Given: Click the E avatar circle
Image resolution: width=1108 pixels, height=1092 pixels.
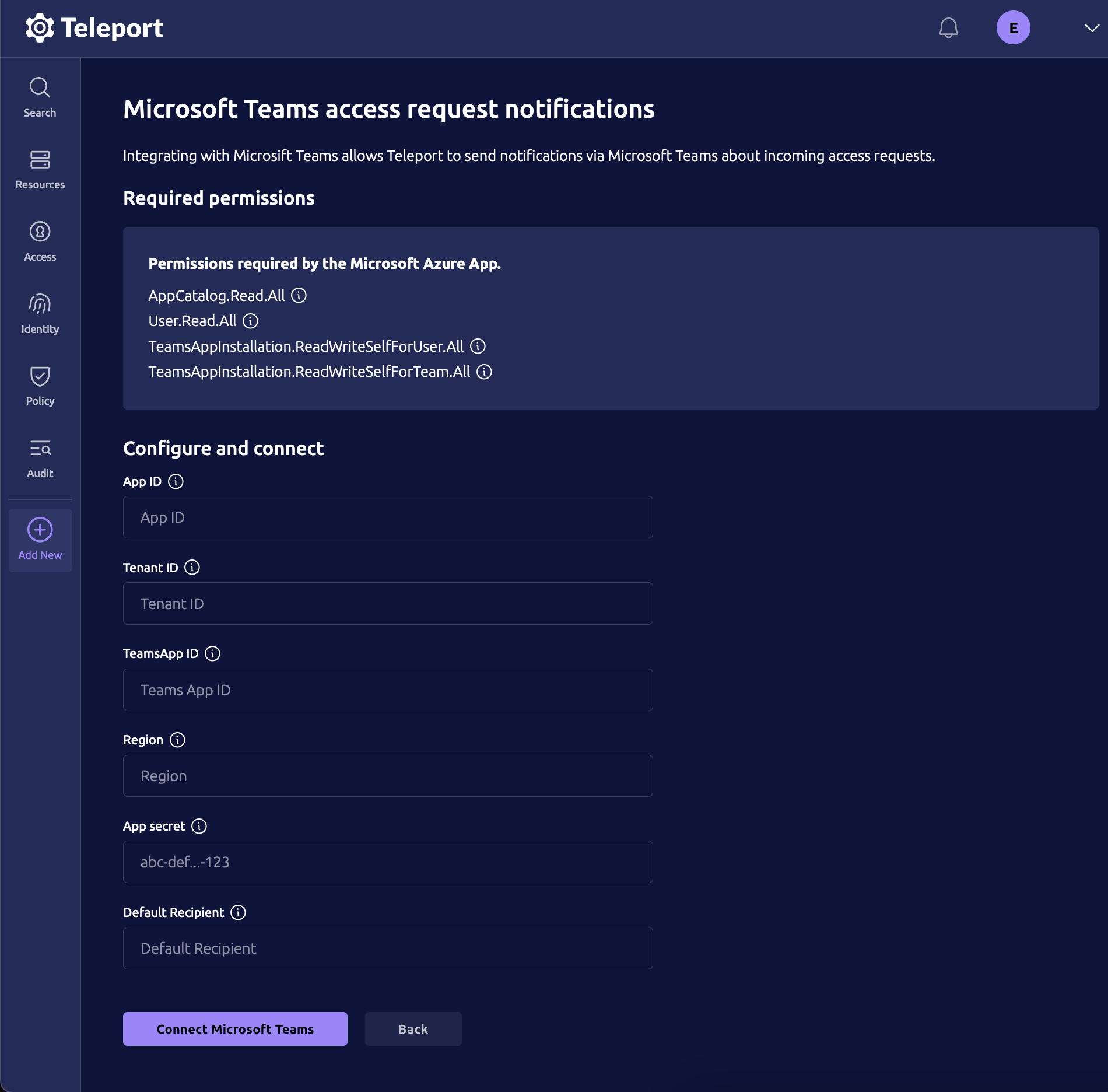Looking at the screenshot, I should coord(1014,27).
